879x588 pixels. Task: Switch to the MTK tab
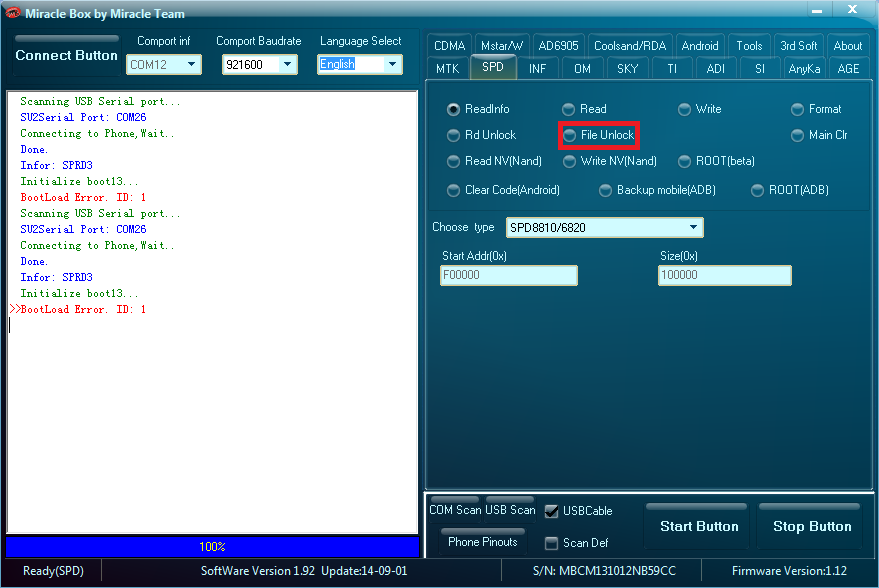point(447,69)
